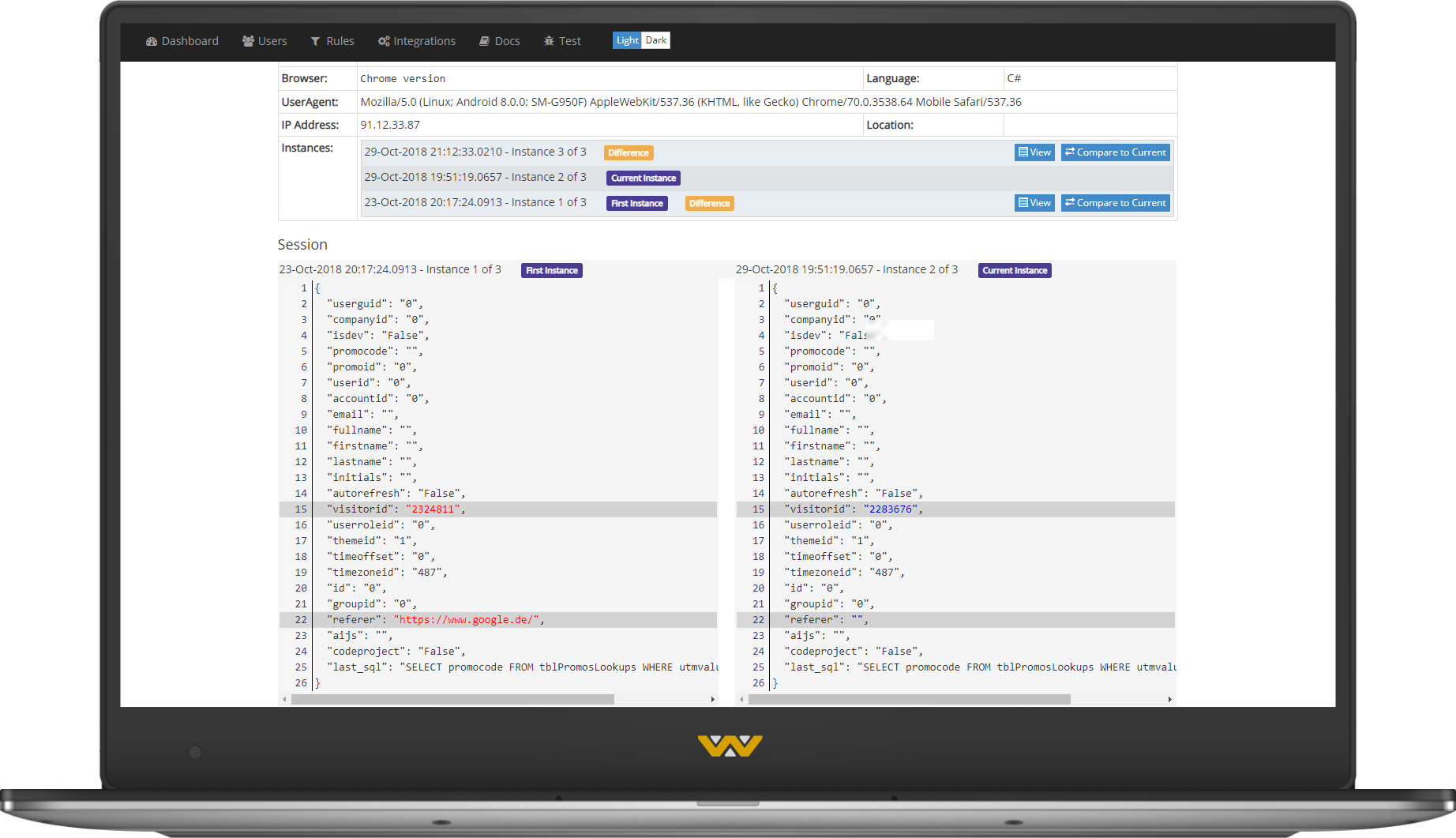Click right arrow of right panel scrollbar

point(1169,700)
